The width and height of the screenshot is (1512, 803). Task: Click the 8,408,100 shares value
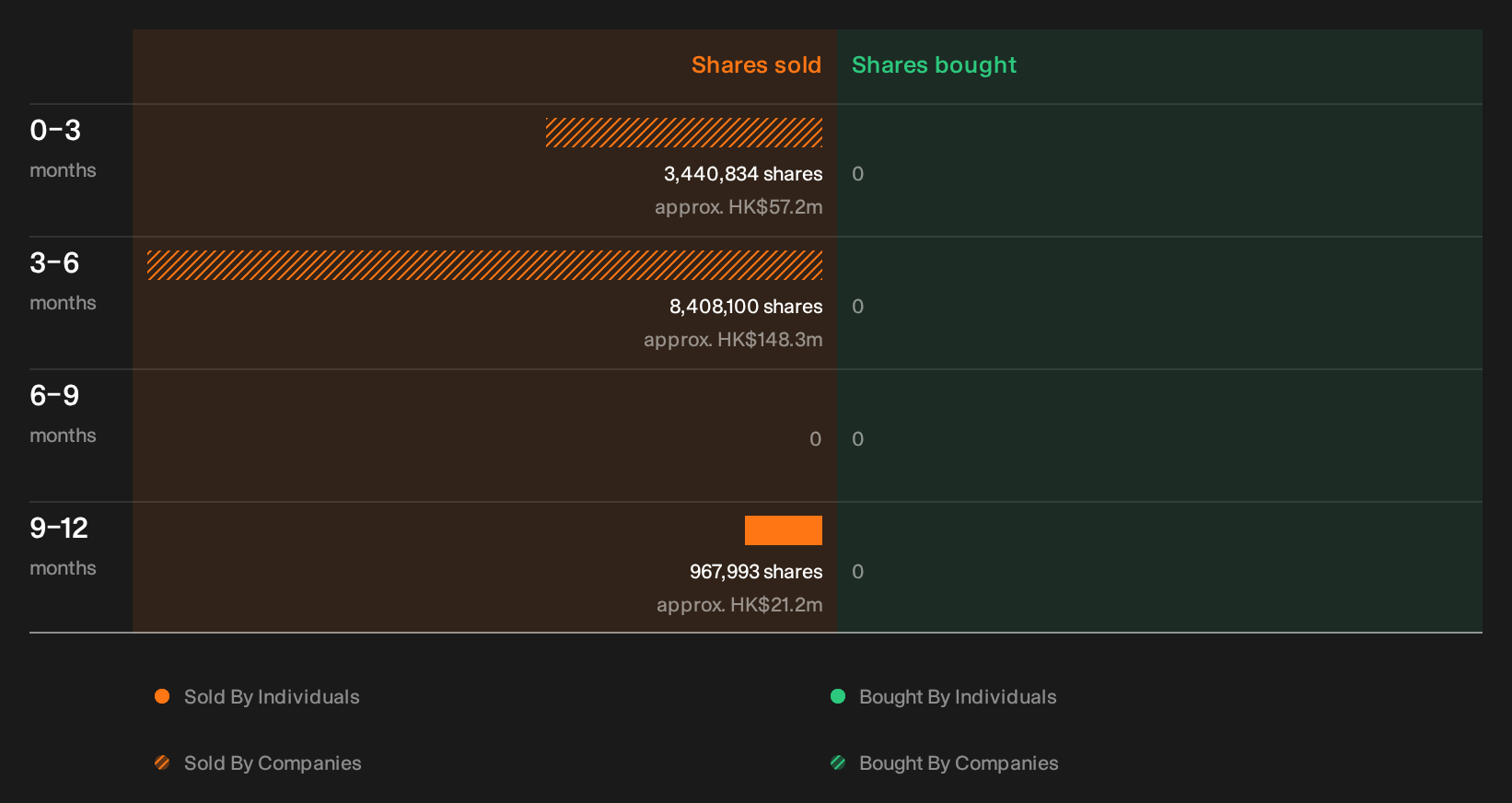(746, 307)
